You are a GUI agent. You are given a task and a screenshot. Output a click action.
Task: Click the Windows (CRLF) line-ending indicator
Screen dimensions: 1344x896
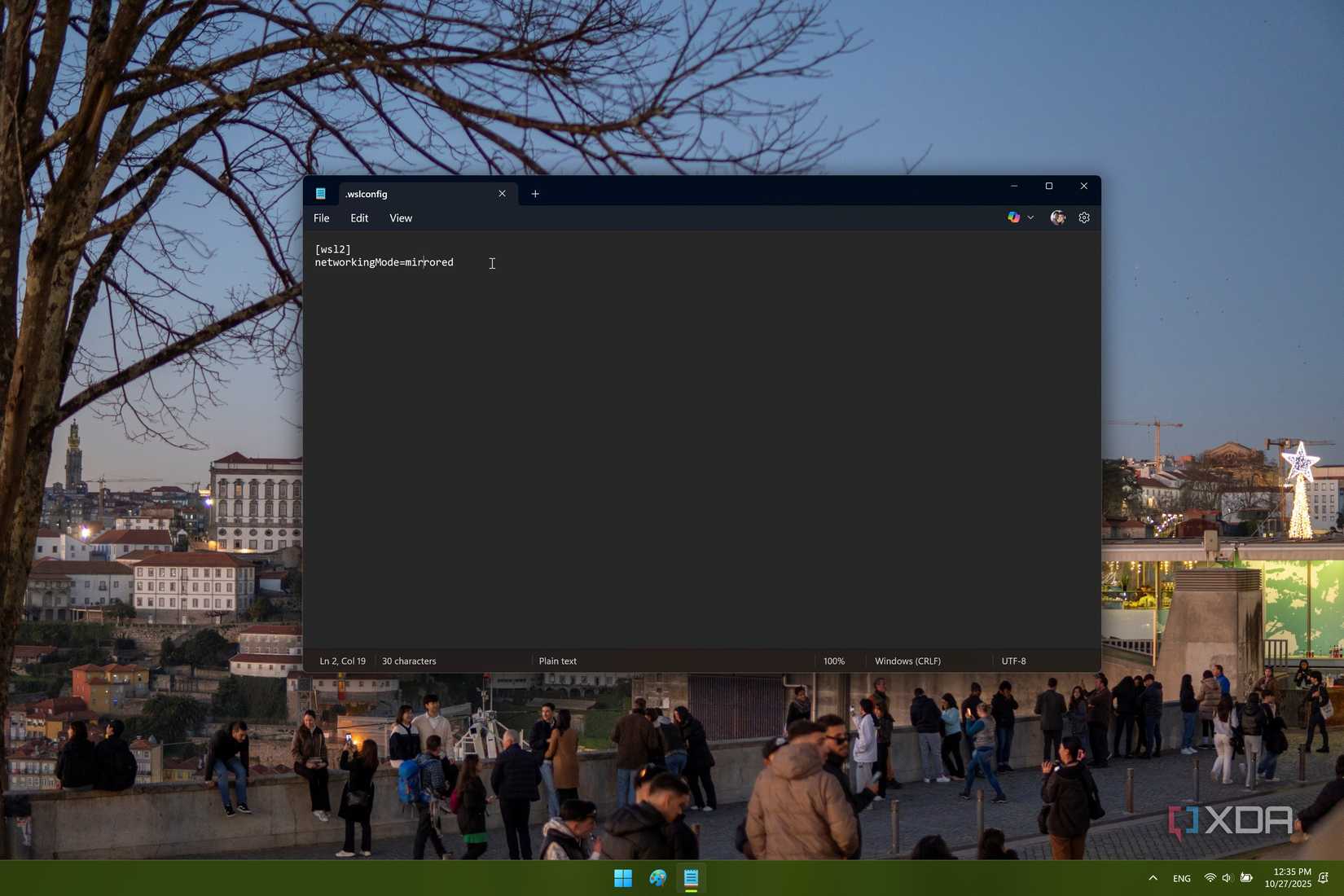click(x=907, y=661)
